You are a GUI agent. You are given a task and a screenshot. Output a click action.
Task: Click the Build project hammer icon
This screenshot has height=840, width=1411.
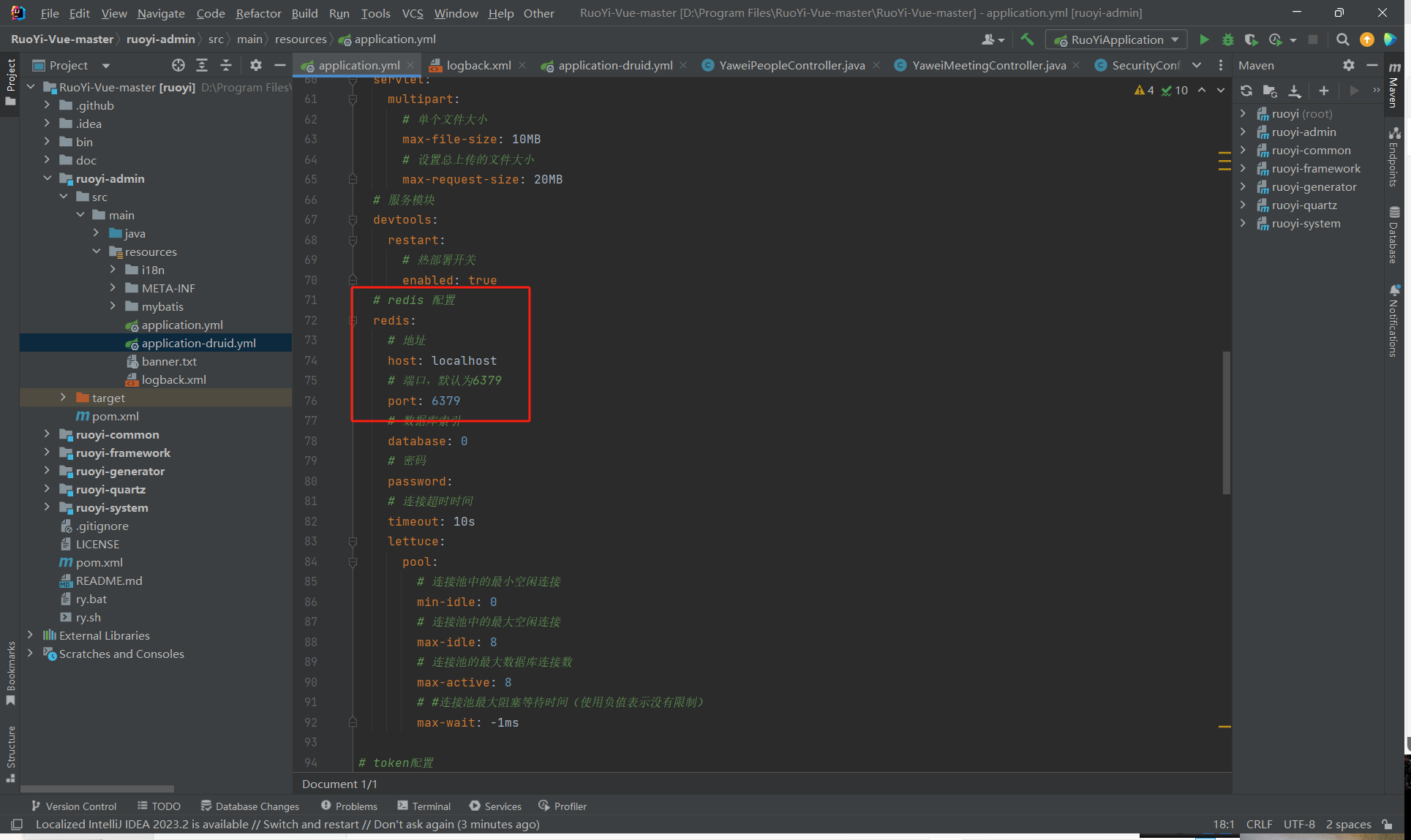coord(1027,39)
